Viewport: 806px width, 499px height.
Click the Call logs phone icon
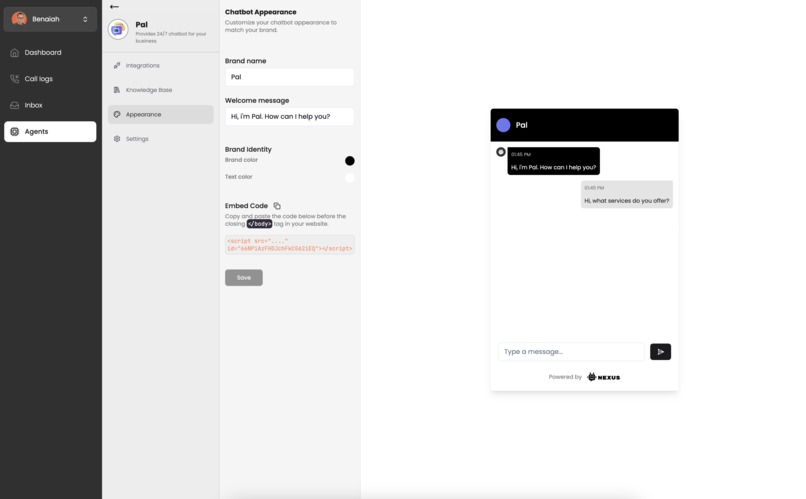14,79
